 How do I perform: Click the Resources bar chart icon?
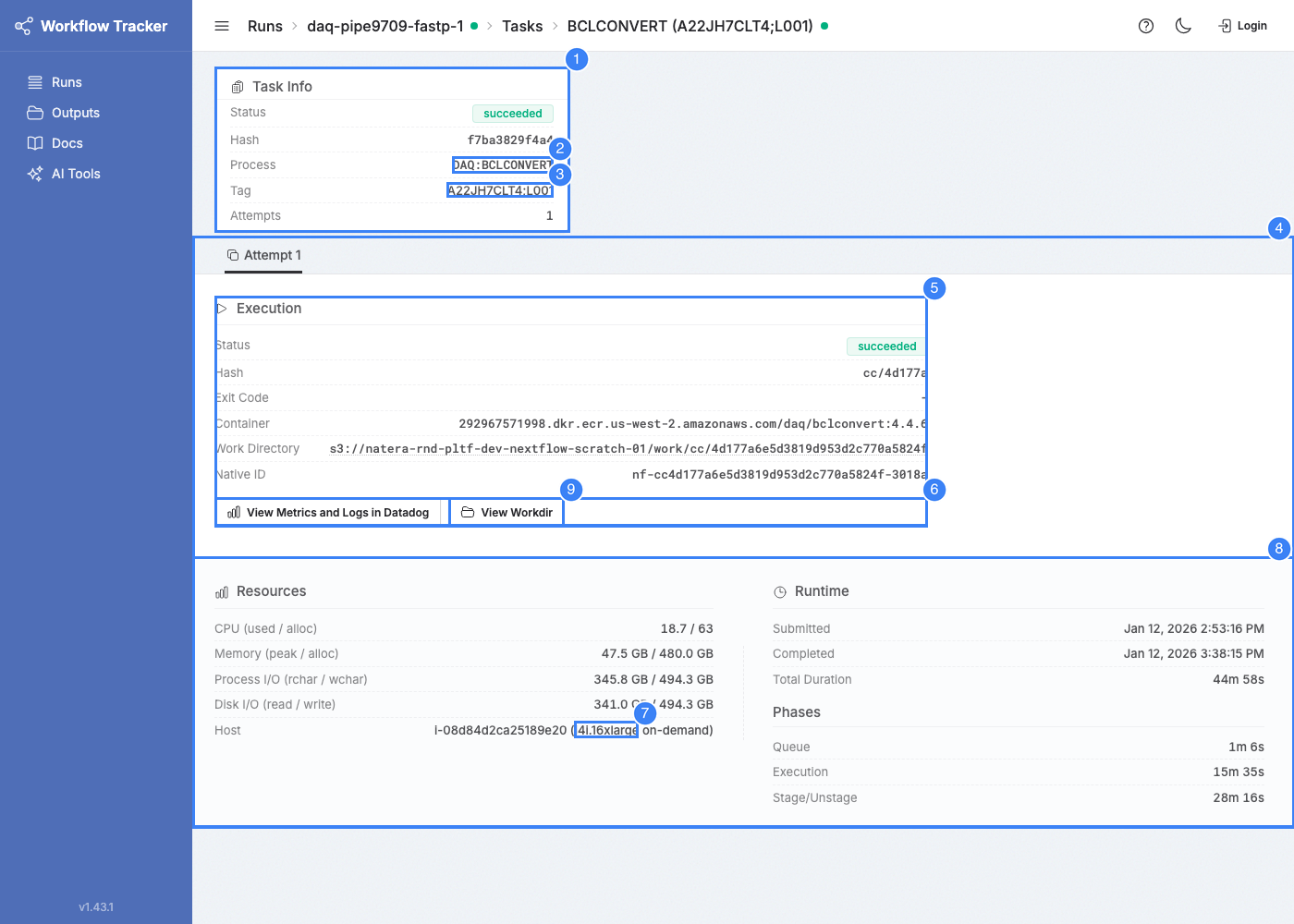tap(222, 591)
